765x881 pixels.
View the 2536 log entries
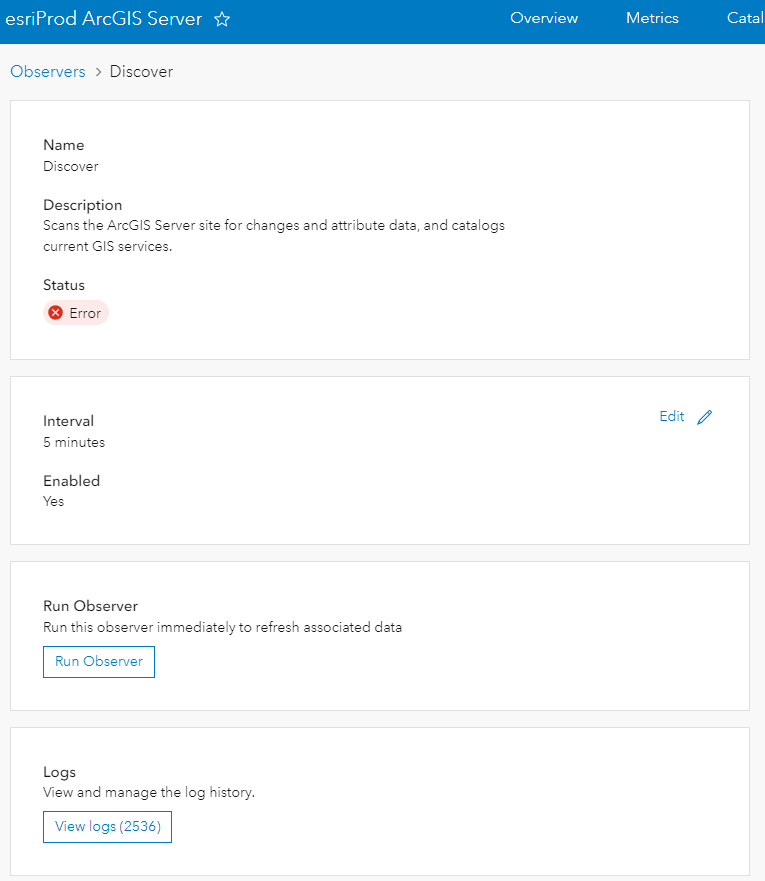pyautogui.click(x=107, y=827)
